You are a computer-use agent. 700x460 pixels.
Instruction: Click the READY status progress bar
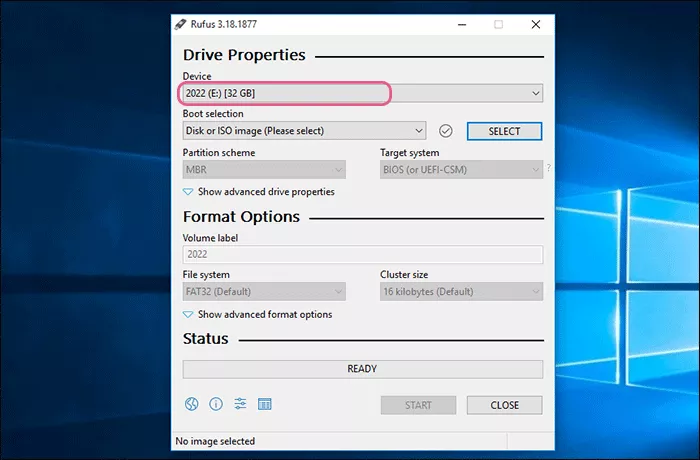(362, 369)
